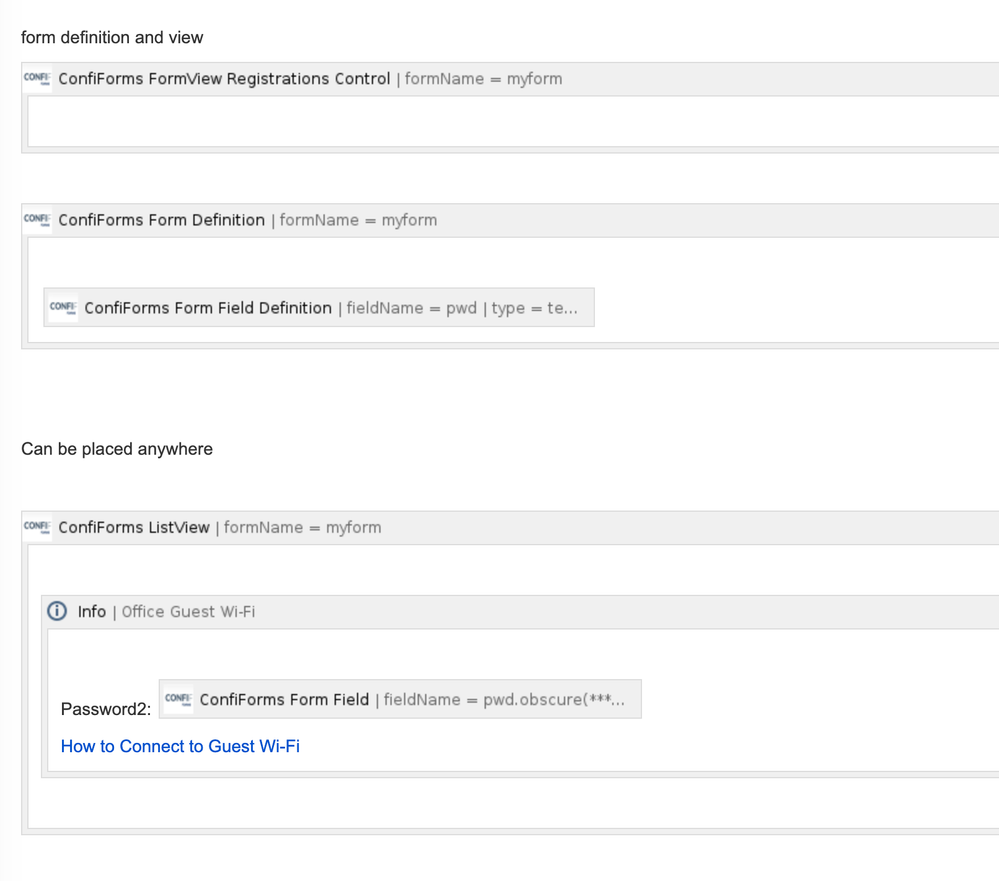Select the FormView Registrations Control macro header
Image resolution: width=999 pixels, height=881 pixels.
click(510, 79)
